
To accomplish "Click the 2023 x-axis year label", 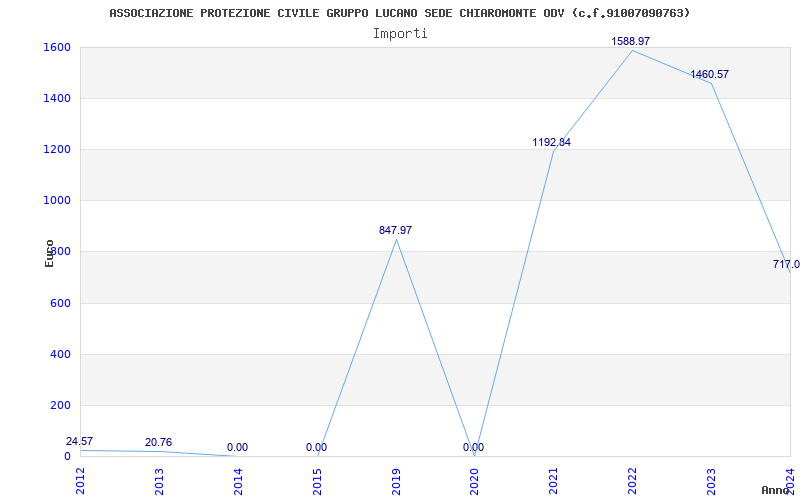I will coord(711,481).
